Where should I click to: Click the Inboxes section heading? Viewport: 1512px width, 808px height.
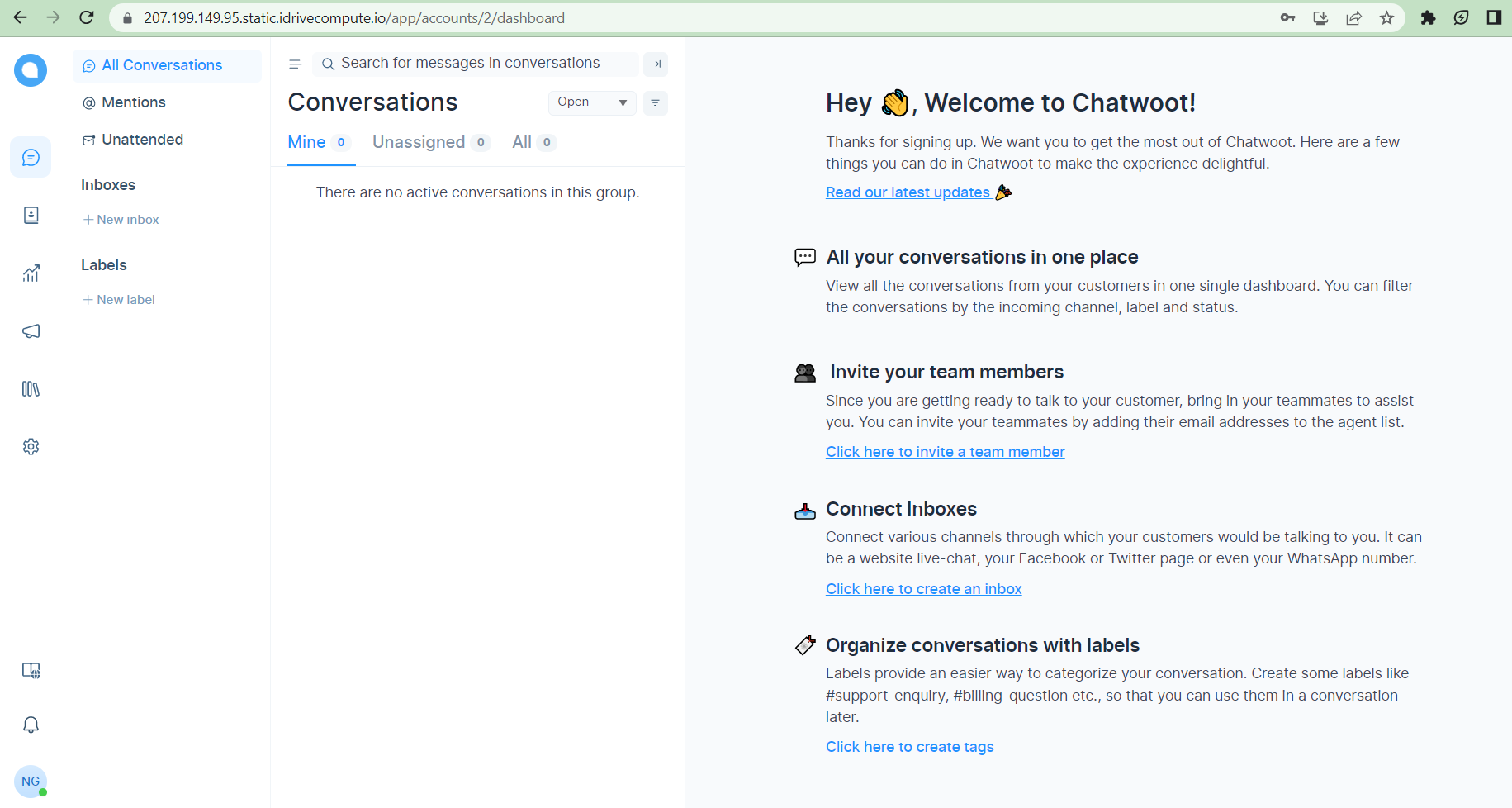[x=108, y=185]
